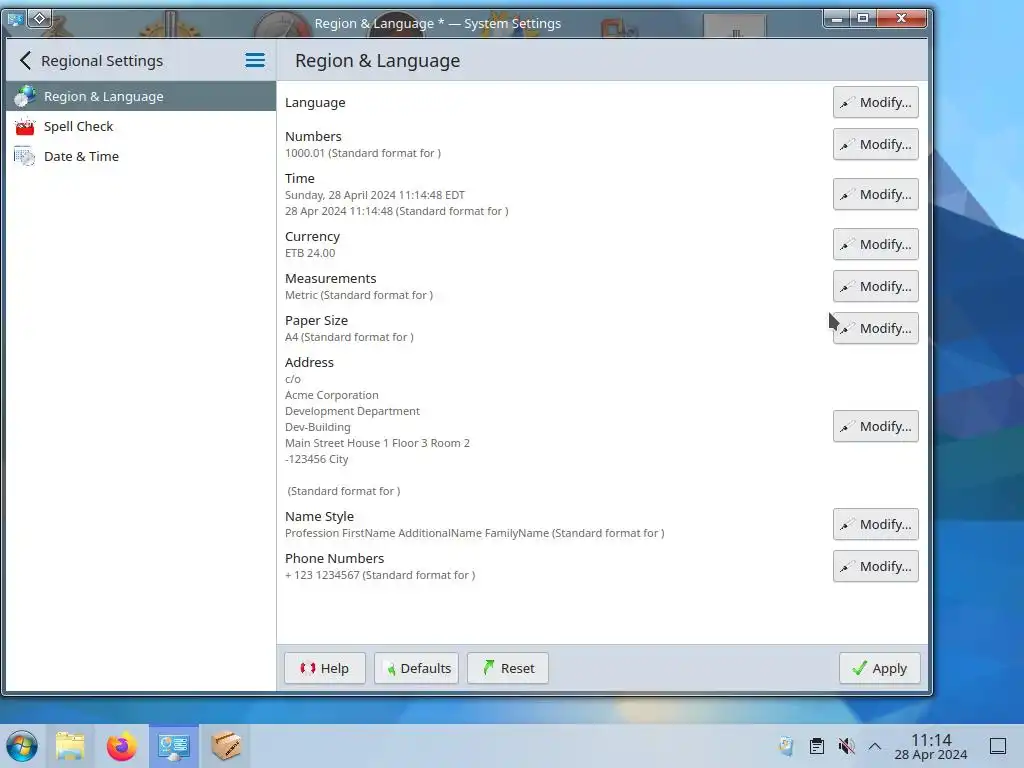Toggle the pin-on-all-desktops title bar icon
Screen dimensions: 1024x768
[39, 18]
